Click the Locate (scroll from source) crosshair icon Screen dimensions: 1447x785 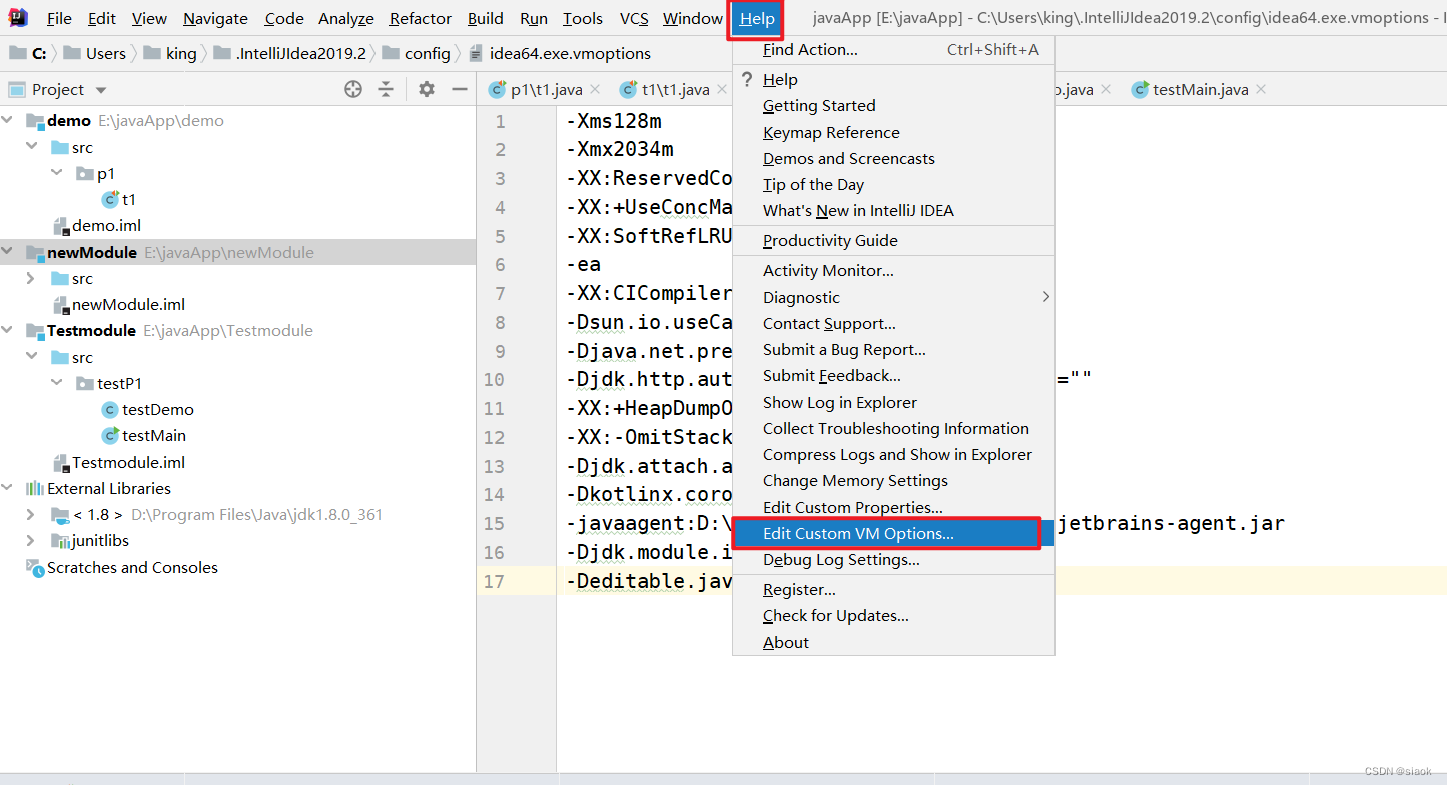point(352,89)
